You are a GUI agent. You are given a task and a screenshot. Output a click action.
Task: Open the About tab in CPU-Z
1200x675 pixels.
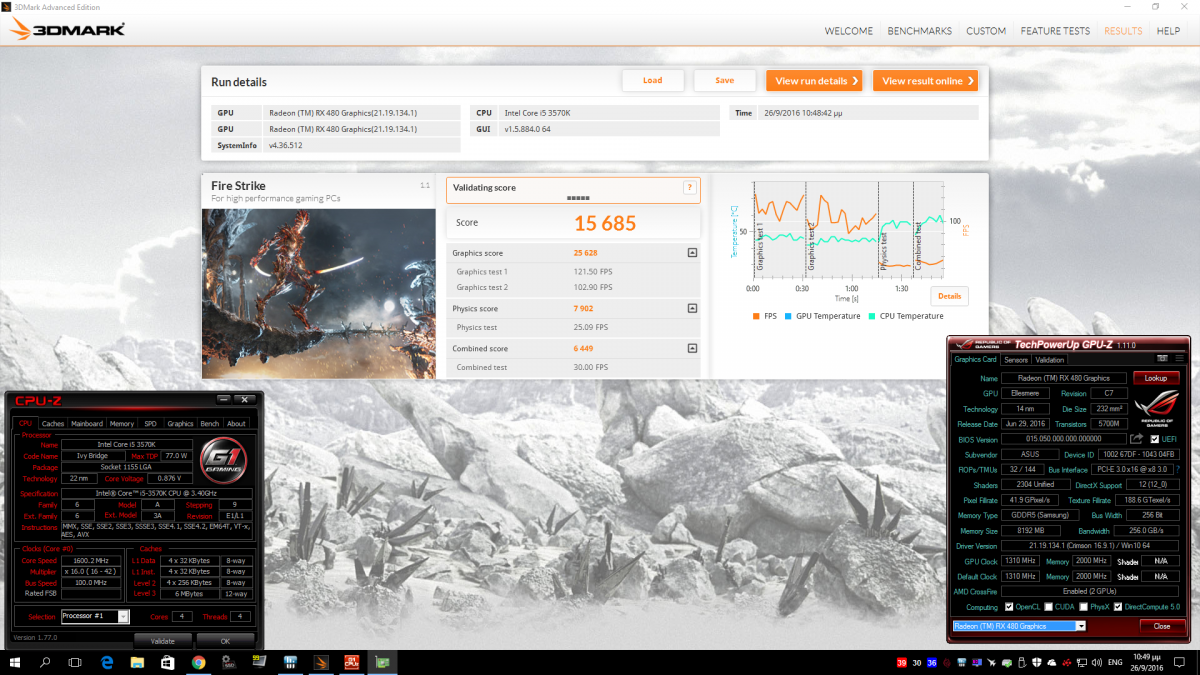pos(236,424)
